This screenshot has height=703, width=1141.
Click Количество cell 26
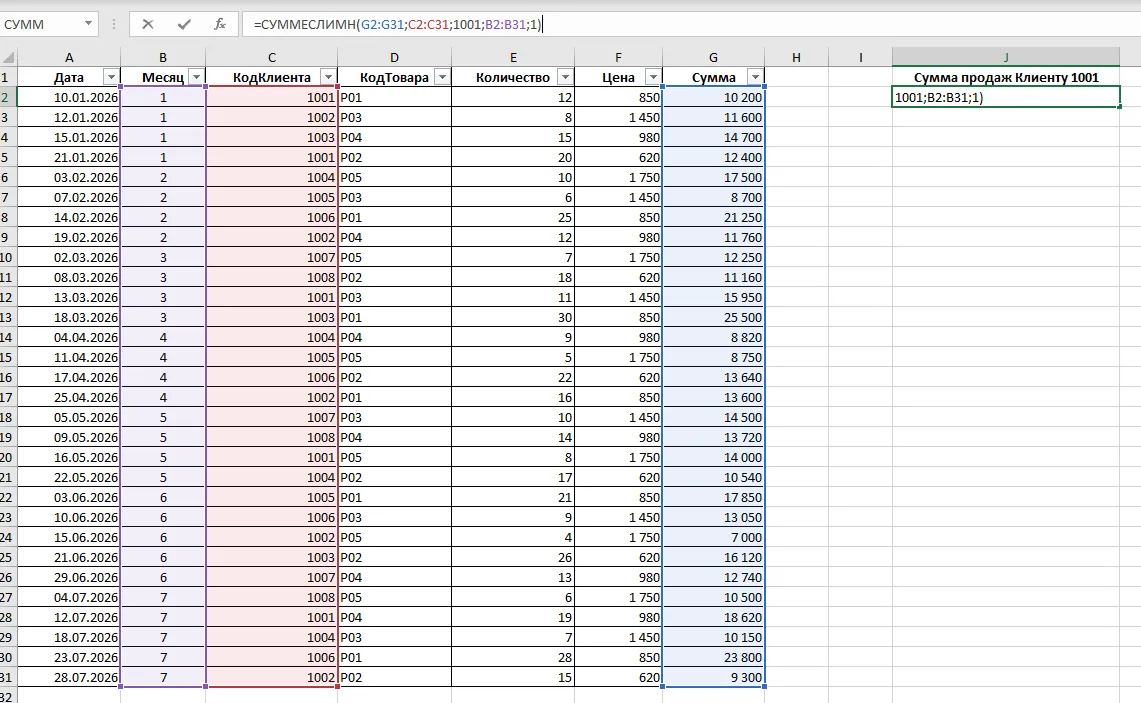tap(513, 557)
